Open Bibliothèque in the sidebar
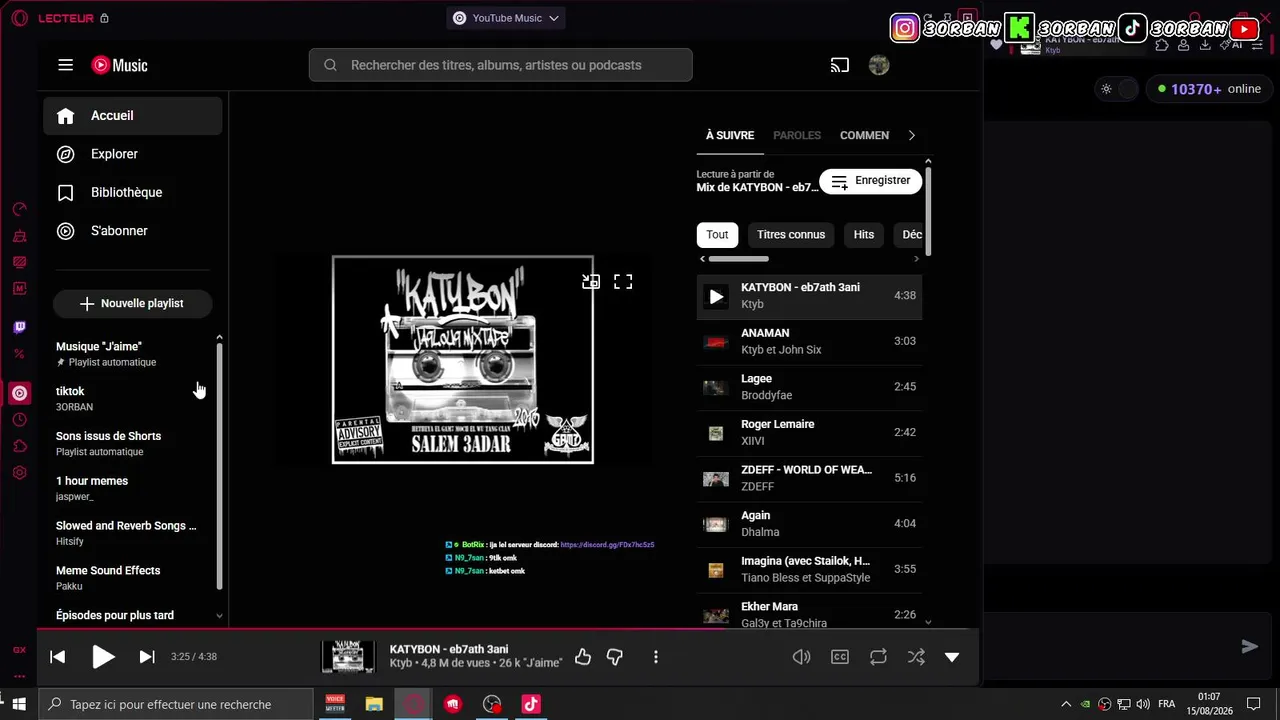Screen dimensions: 1280x720 [x=133, y=192]
